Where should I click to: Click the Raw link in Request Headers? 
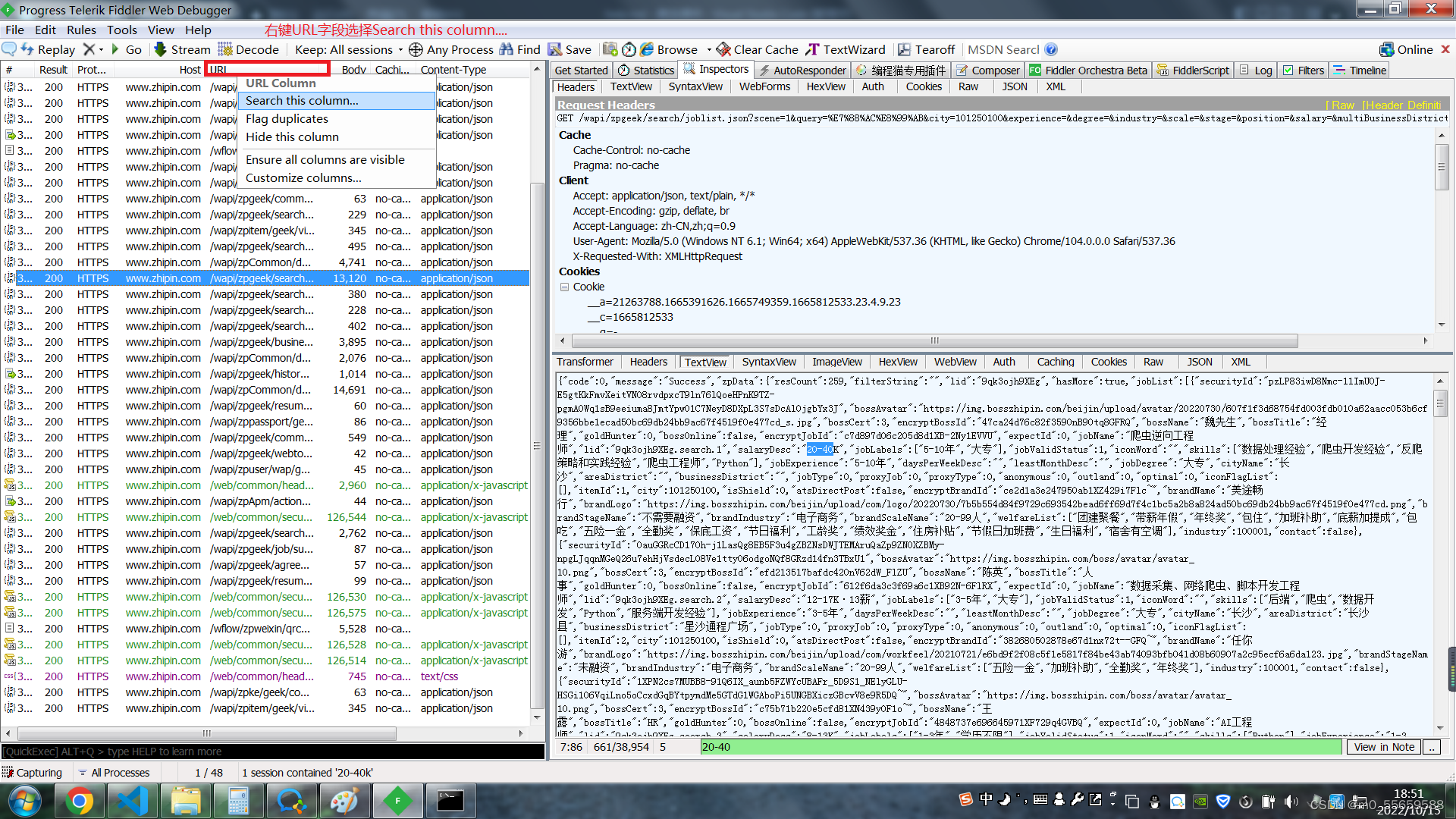pos(1342,105)
